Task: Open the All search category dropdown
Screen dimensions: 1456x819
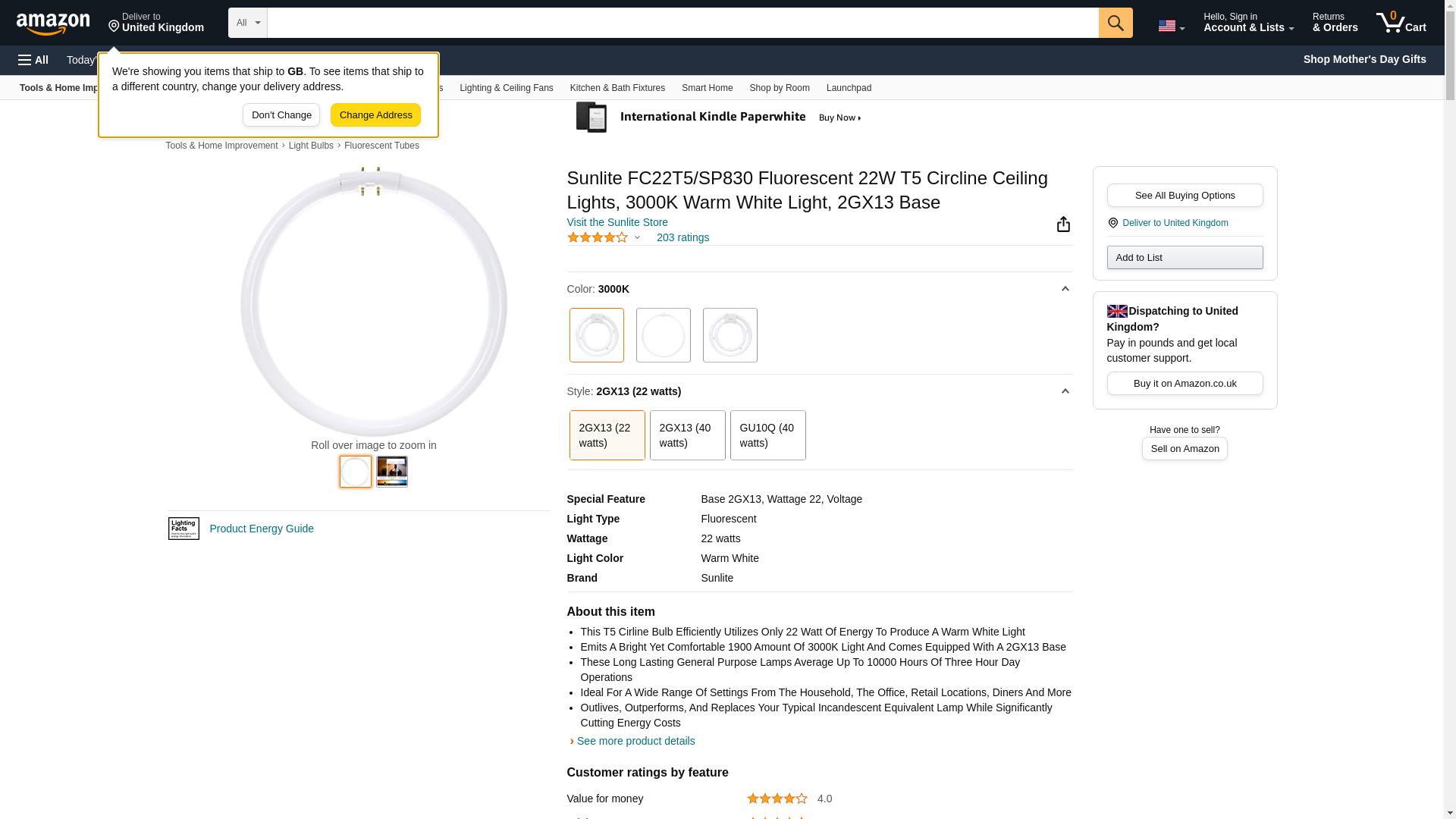Action: tap(248, 23)
